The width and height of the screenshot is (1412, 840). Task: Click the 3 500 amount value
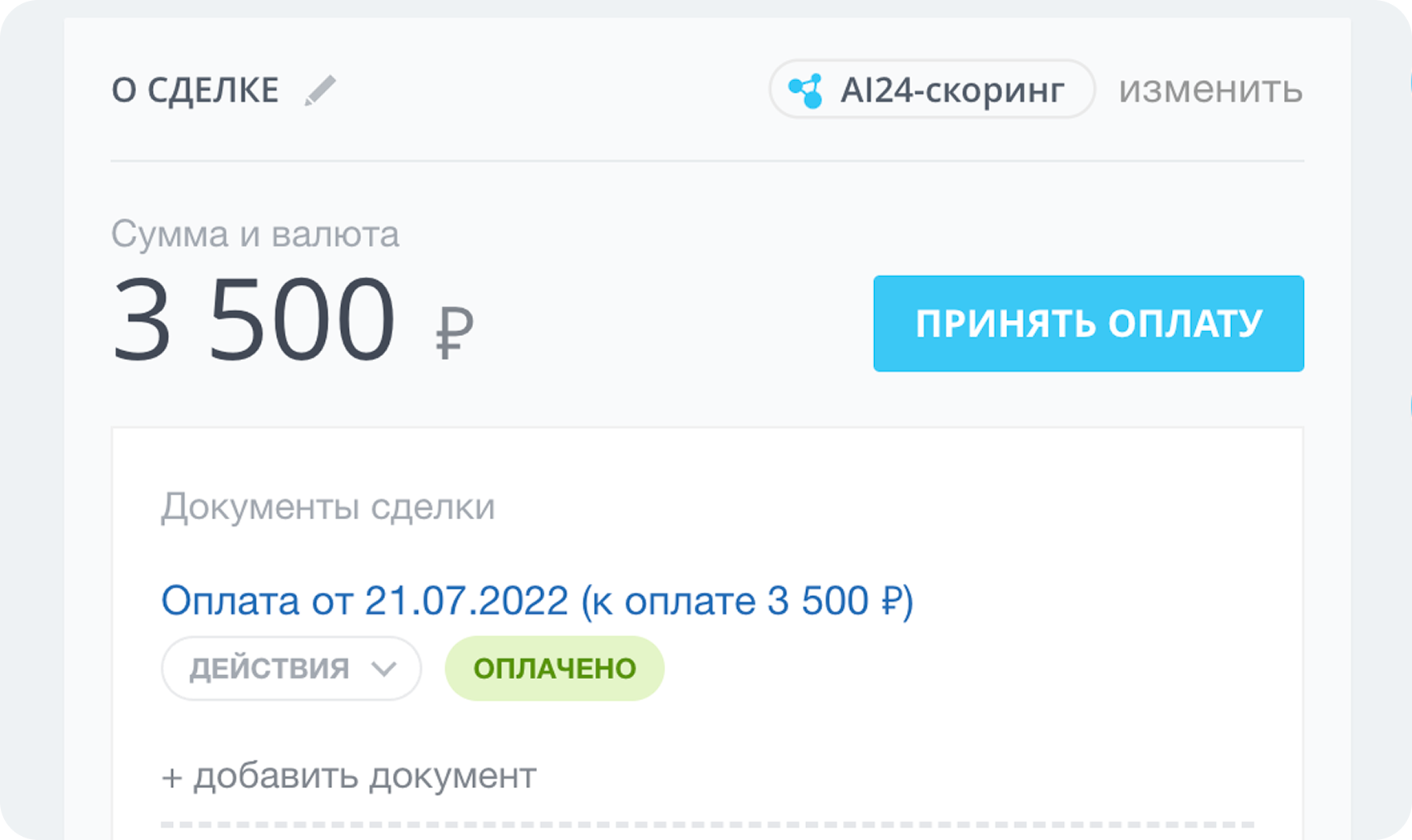pos(254,320)
